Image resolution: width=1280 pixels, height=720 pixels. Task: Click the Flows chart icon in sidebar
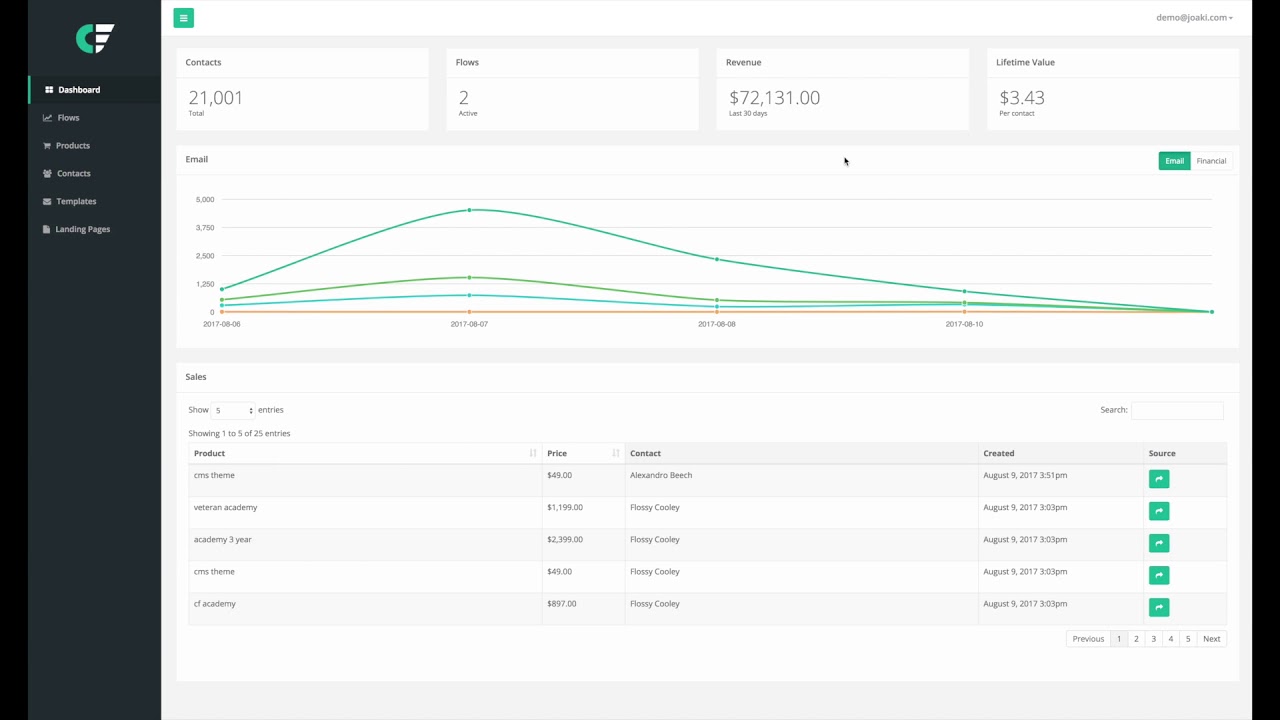tap(47, 118)
